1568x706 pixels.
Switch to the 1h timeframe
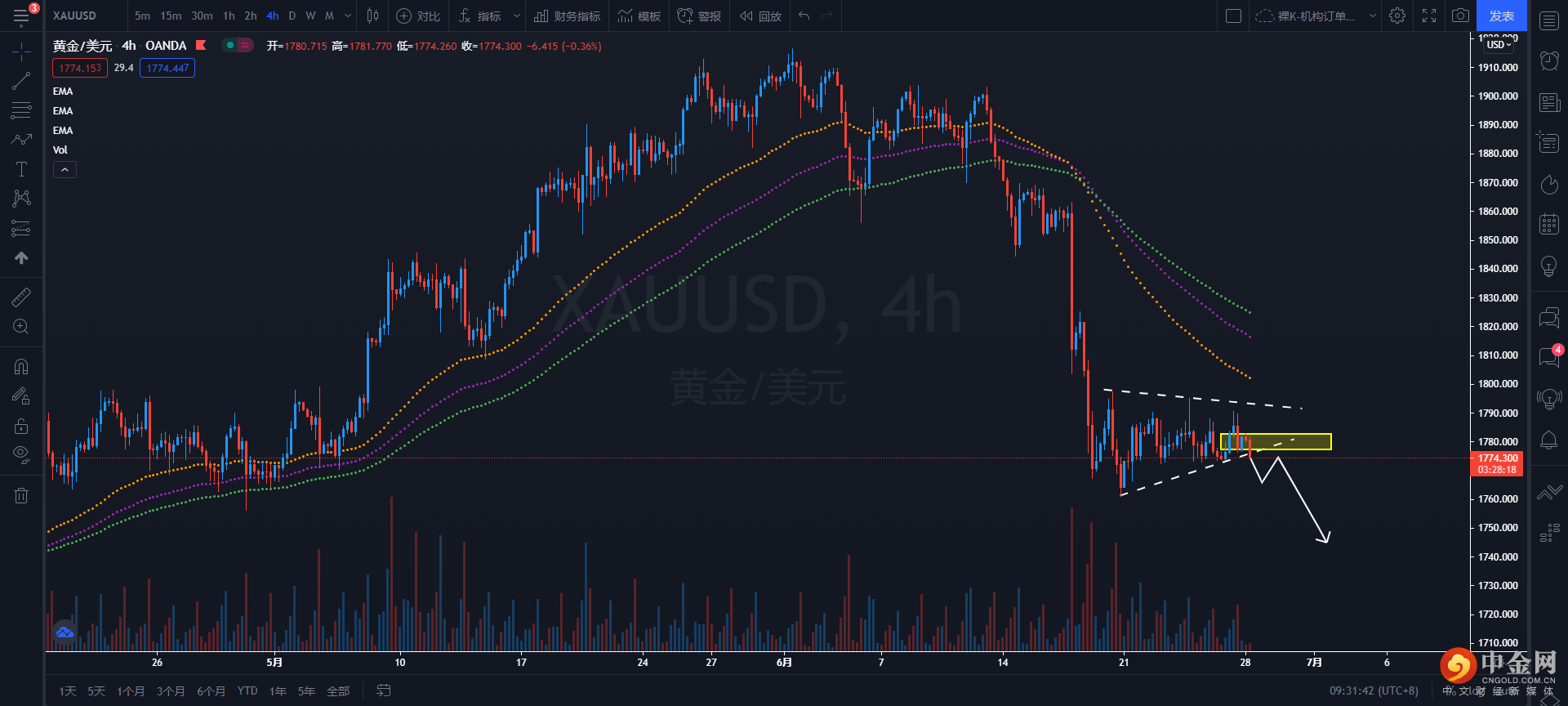tap(229, 16)
